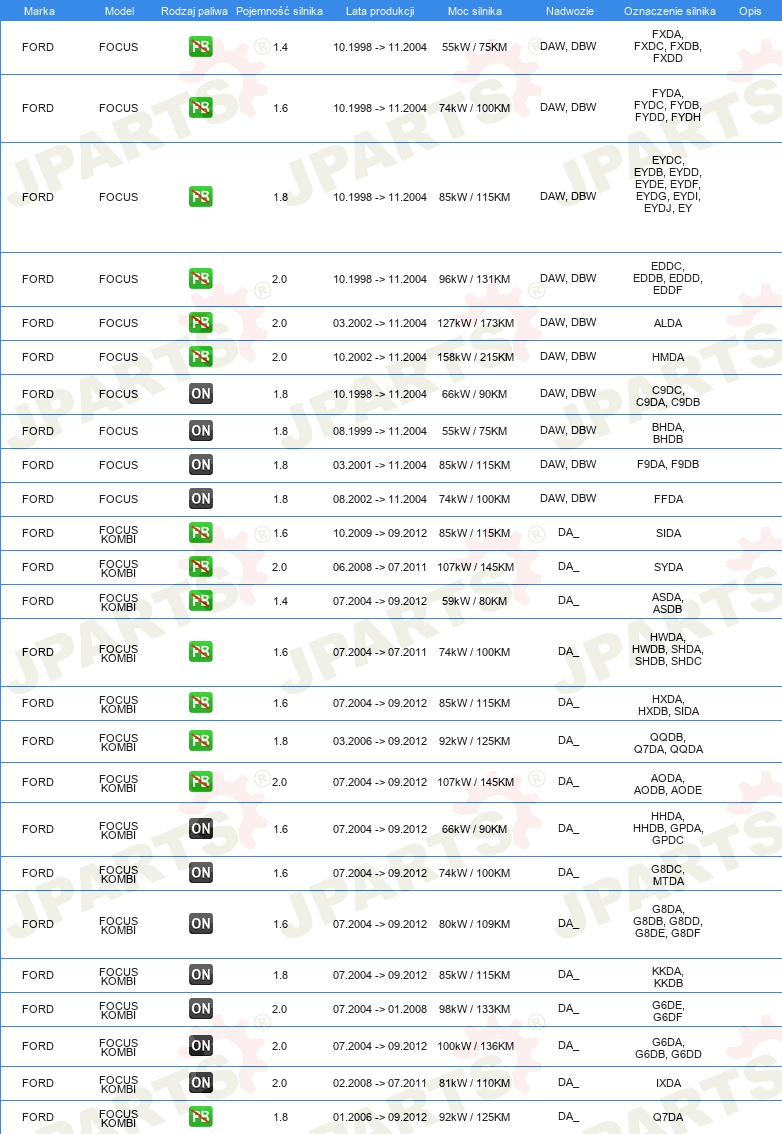Click the '81kW / 110KM' power cell
The height and width of the screenshot is (1134, 782).
(x=475, y=1083)
